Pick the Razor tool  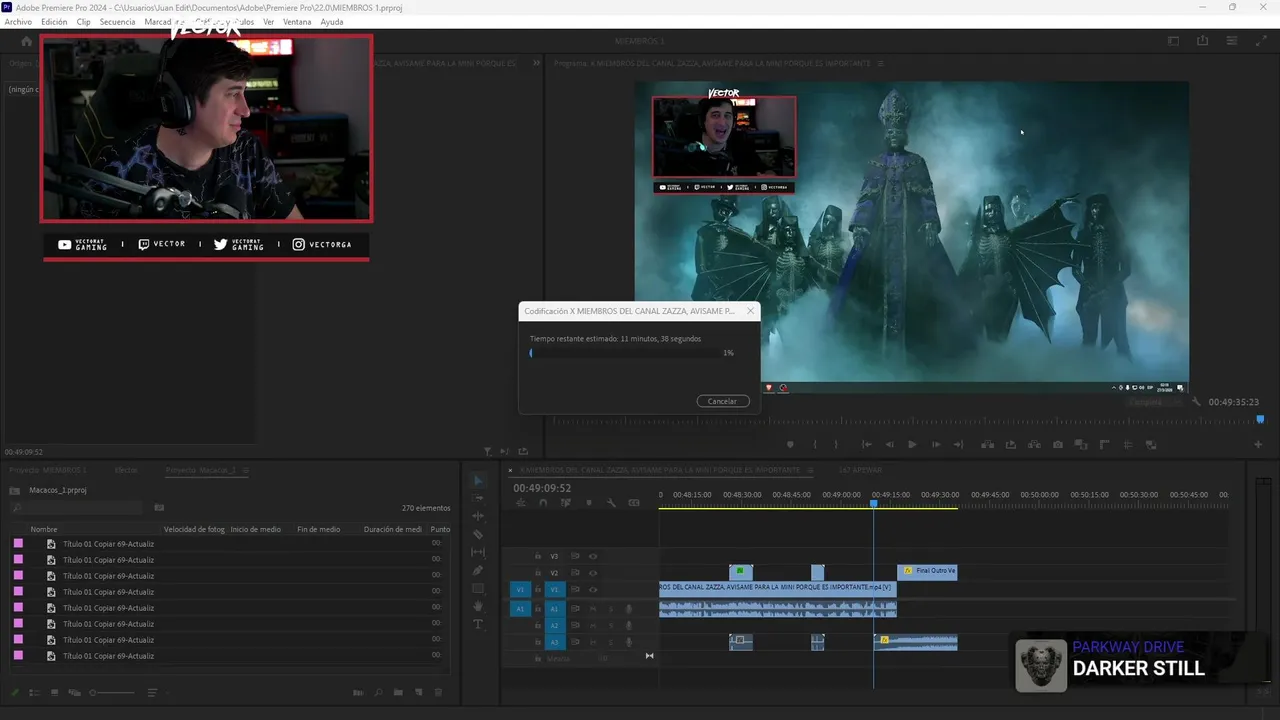(478, 534)
